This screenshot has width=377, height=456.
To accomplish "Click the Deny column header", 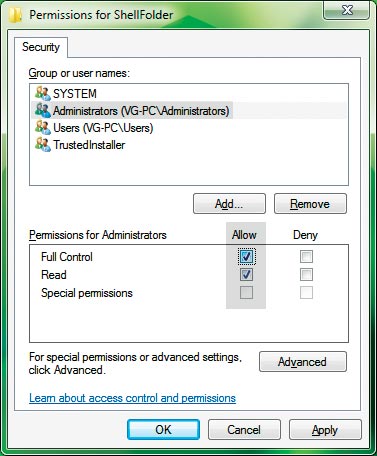I will (x=305, y=235).
